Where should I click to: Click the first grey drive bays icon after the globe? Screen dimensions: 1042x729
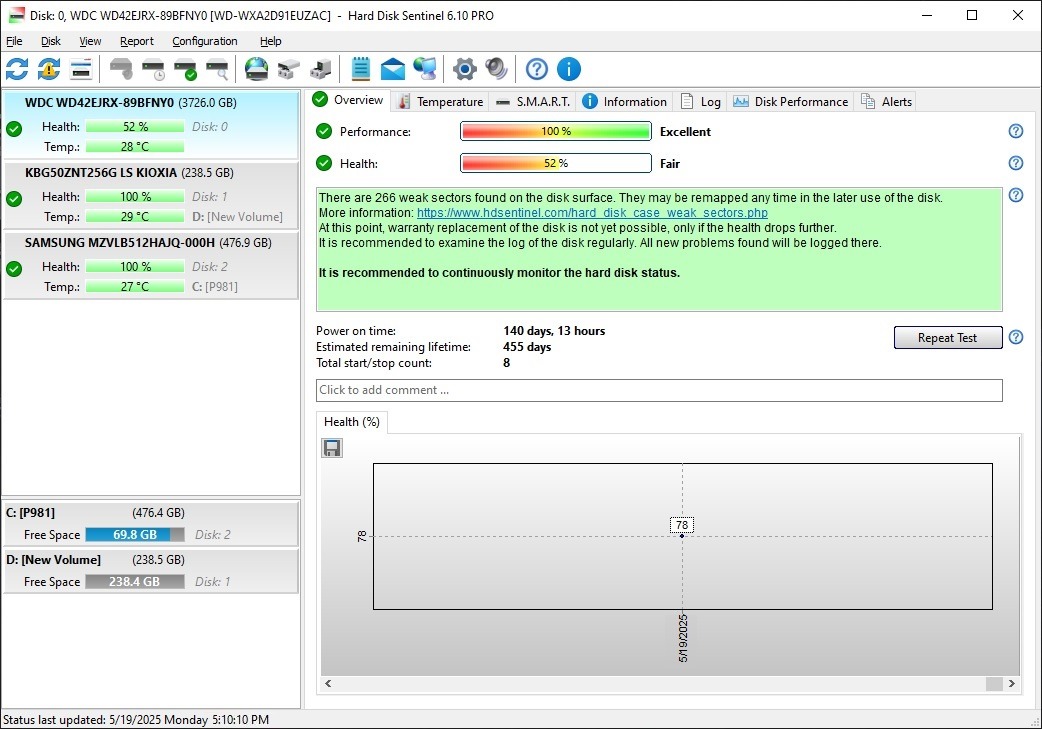tap(288, 69)
